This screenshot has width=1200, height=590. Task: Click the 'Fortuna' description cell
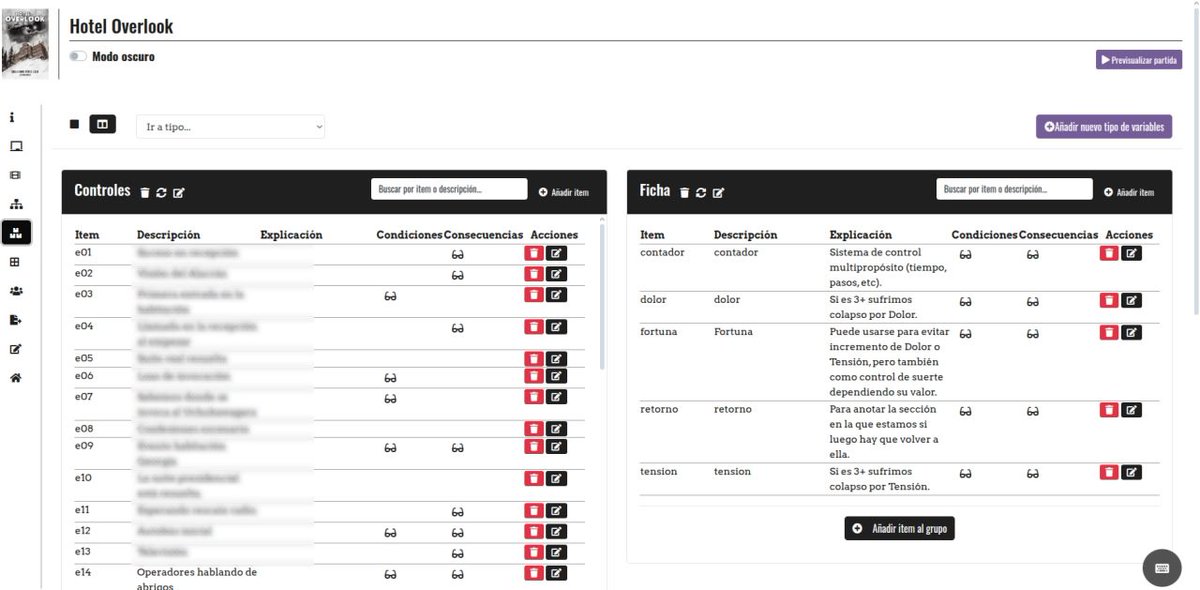(733, 331)
